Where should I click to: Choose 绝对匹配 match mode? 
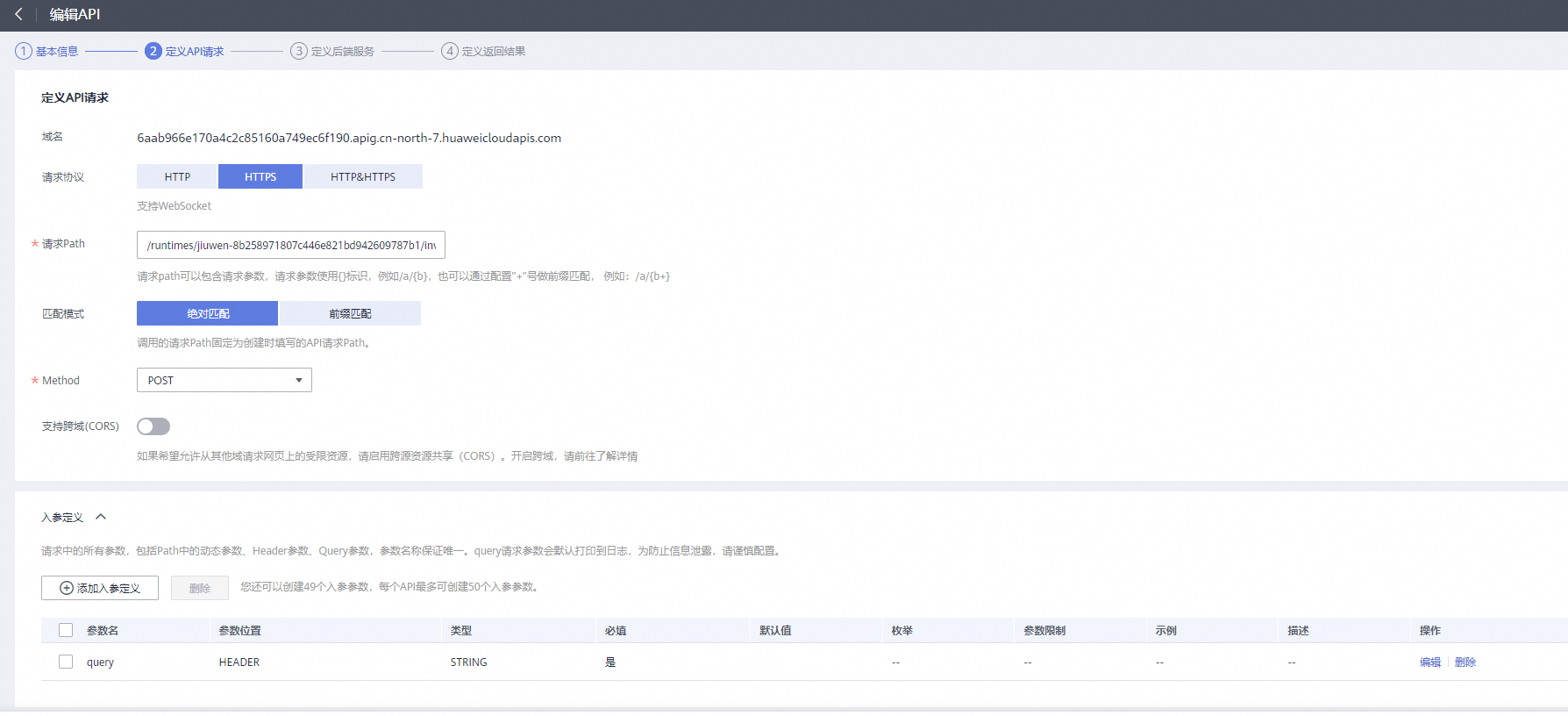click(208, 313)
